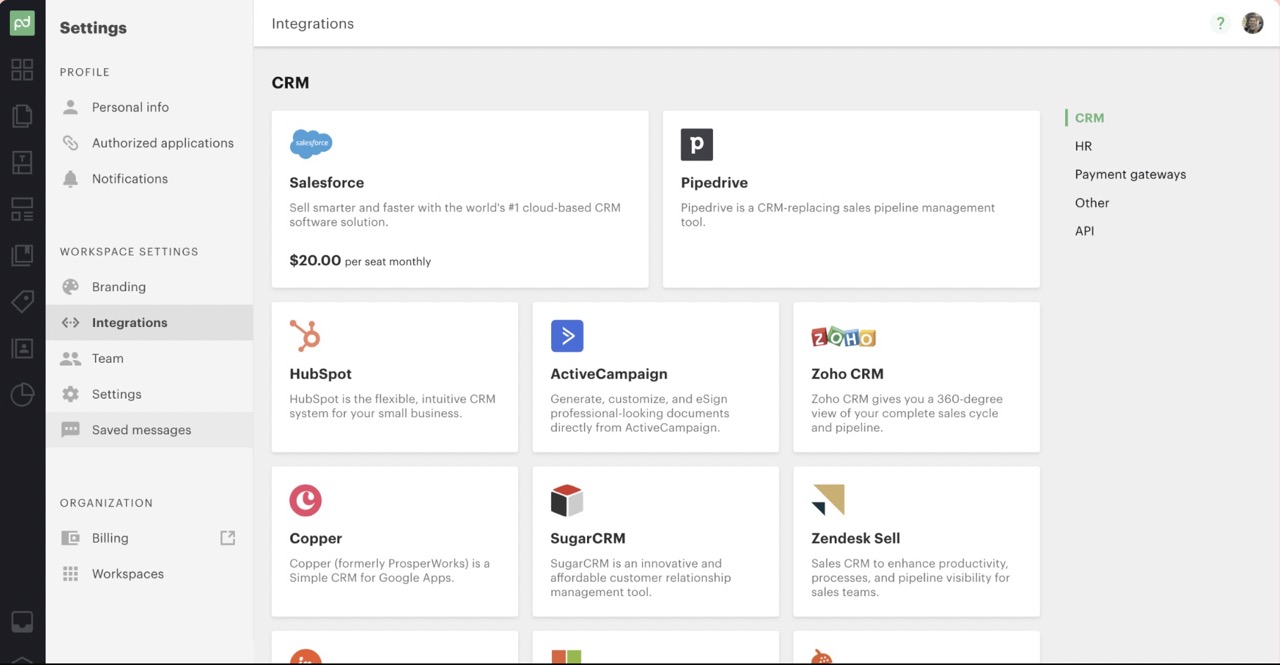The width and height of the screenshot is (1280, 665).
Task: Click the help question mark icon
Action: point(1219,23)
